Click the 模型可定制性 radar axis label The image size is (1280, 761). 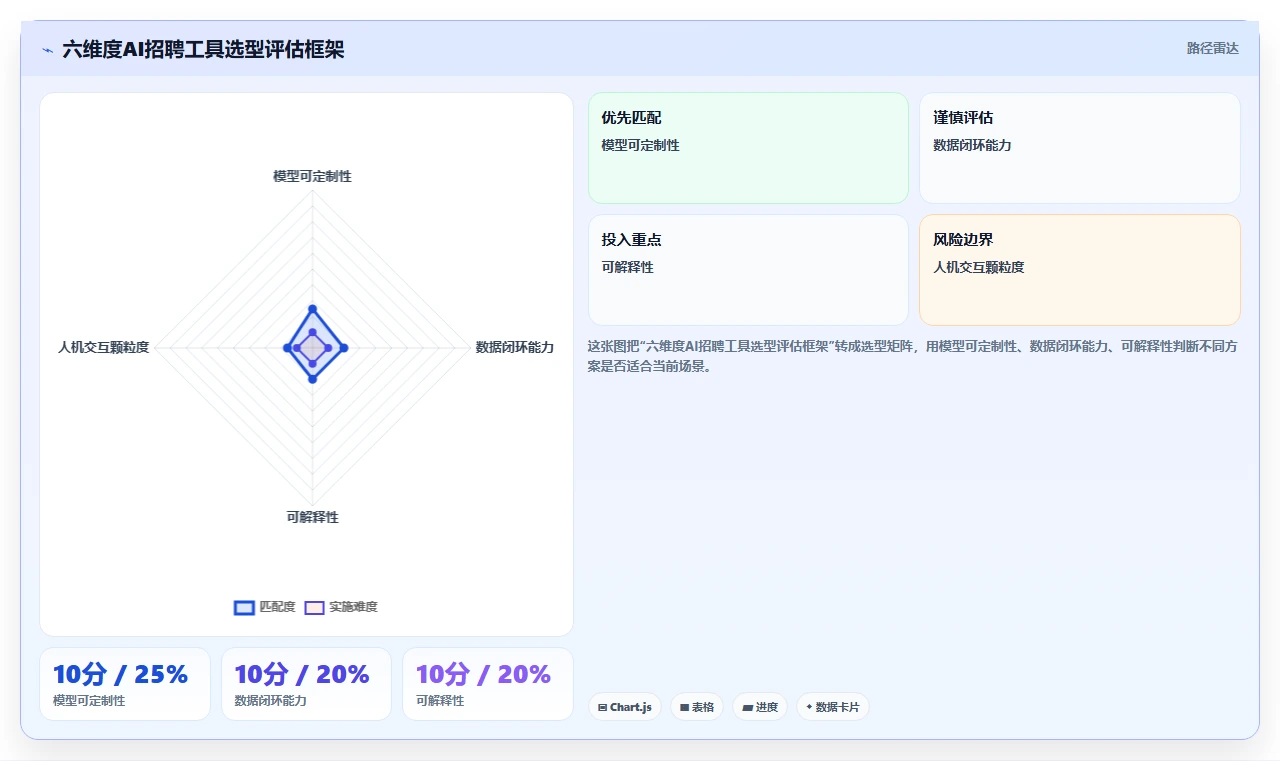[x=312, y=176]
